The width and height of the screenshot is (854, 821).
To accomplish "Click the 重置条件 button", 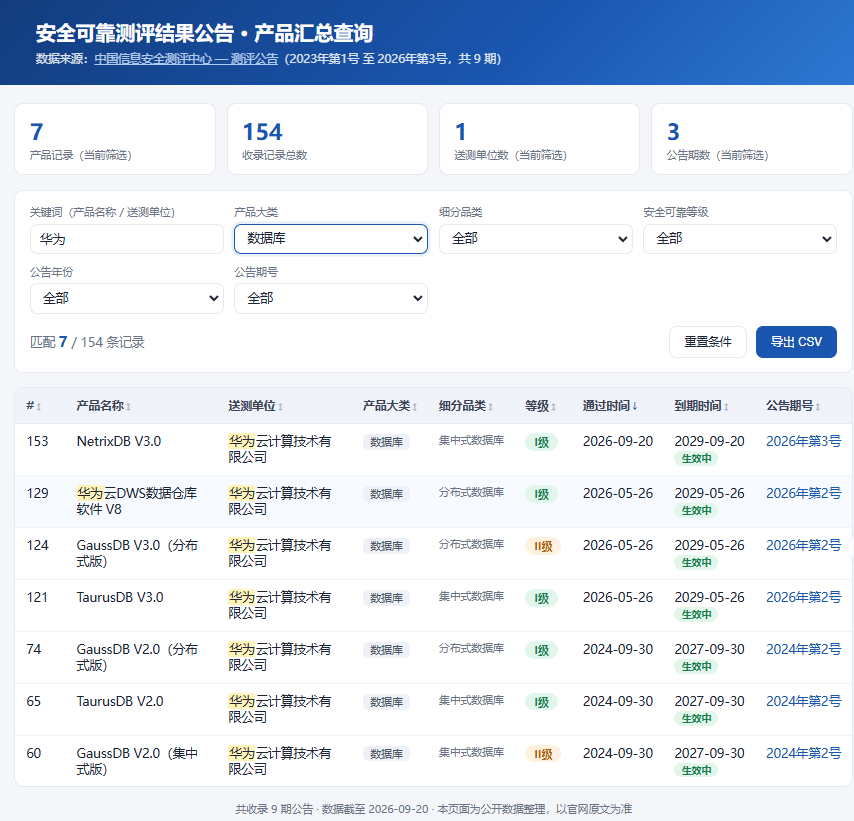I will pos(707,342).
